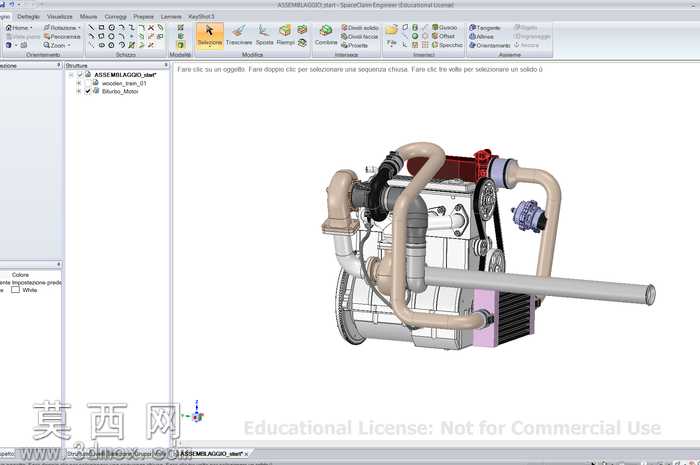700x465 pixels.
Task: Collapse the ASSEMBLAGGIO_start tree node
Action: point(71,75)
